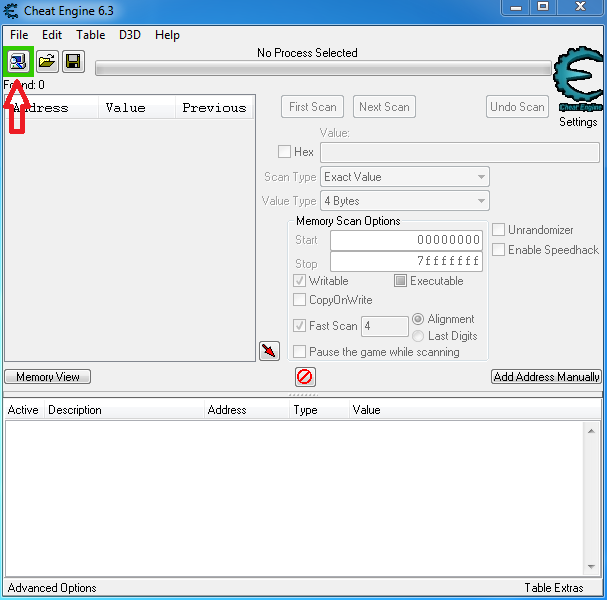Click the open folder load table icon

click(47, 61)
